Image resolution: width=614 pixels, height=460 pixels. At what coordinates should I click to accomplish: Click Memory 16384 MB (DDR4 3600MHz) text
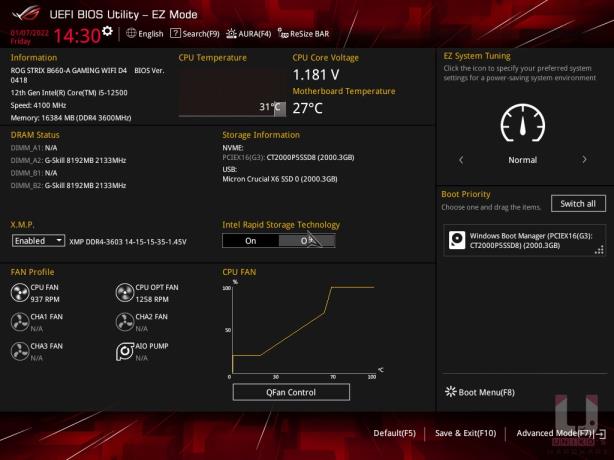click(71, 118)
